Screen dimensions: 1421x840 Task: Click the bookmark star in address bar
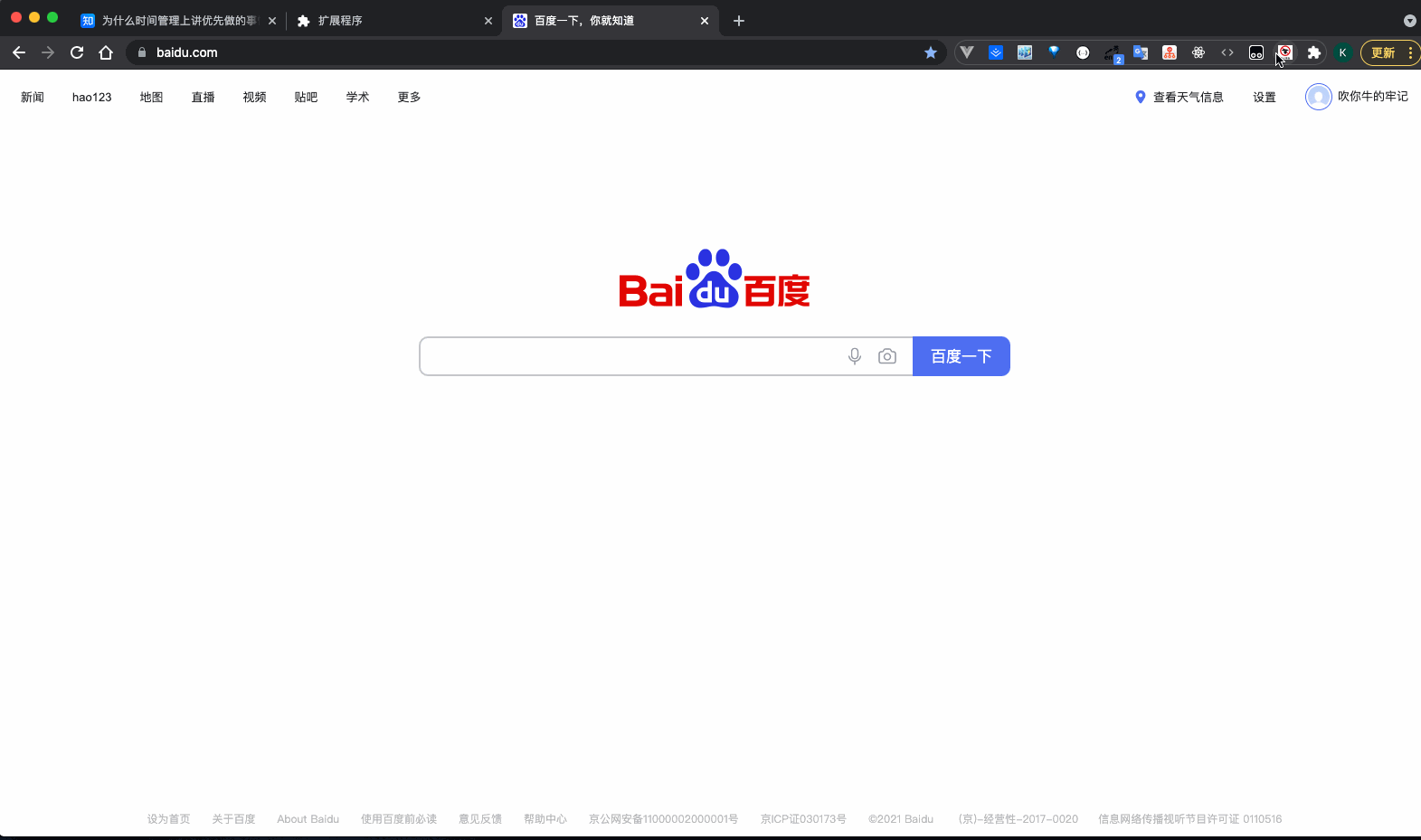(x=931, y=52)
